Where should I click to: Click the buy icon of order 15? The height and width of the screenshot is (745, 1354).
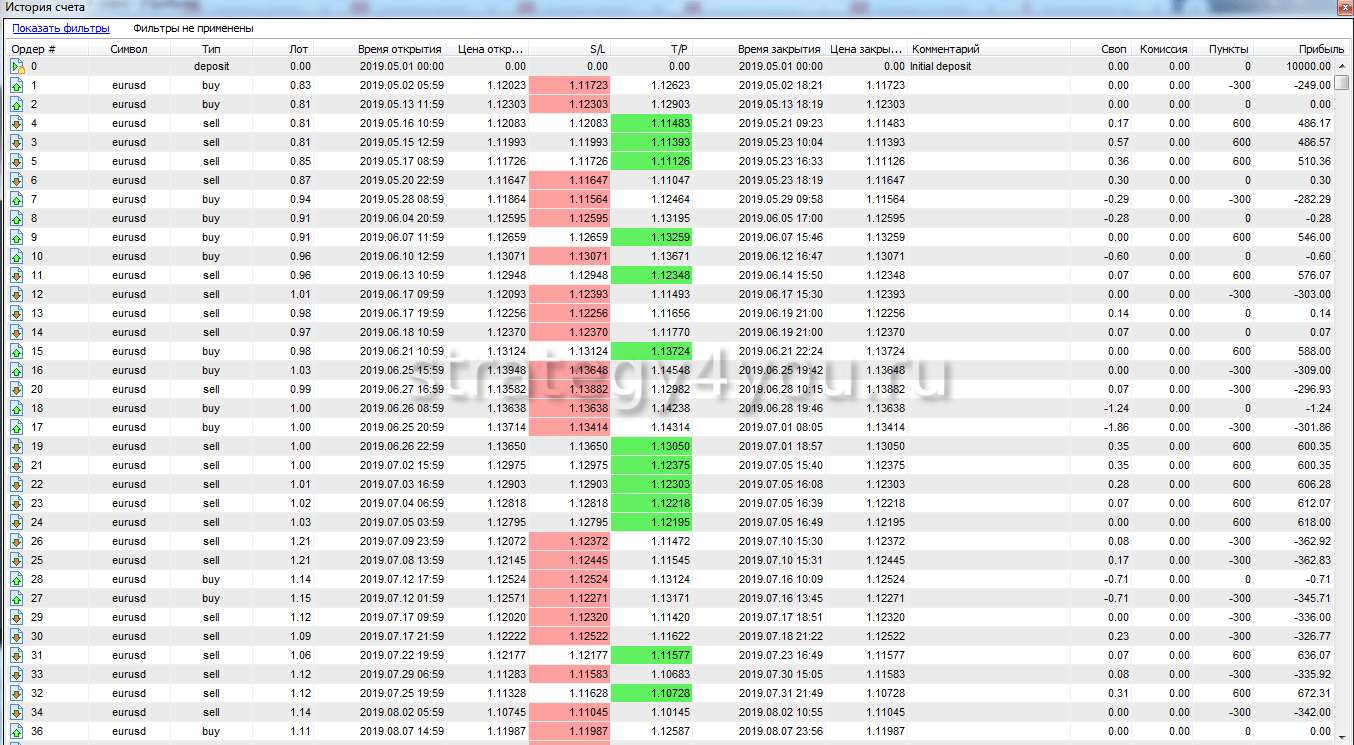click(17, 352)
